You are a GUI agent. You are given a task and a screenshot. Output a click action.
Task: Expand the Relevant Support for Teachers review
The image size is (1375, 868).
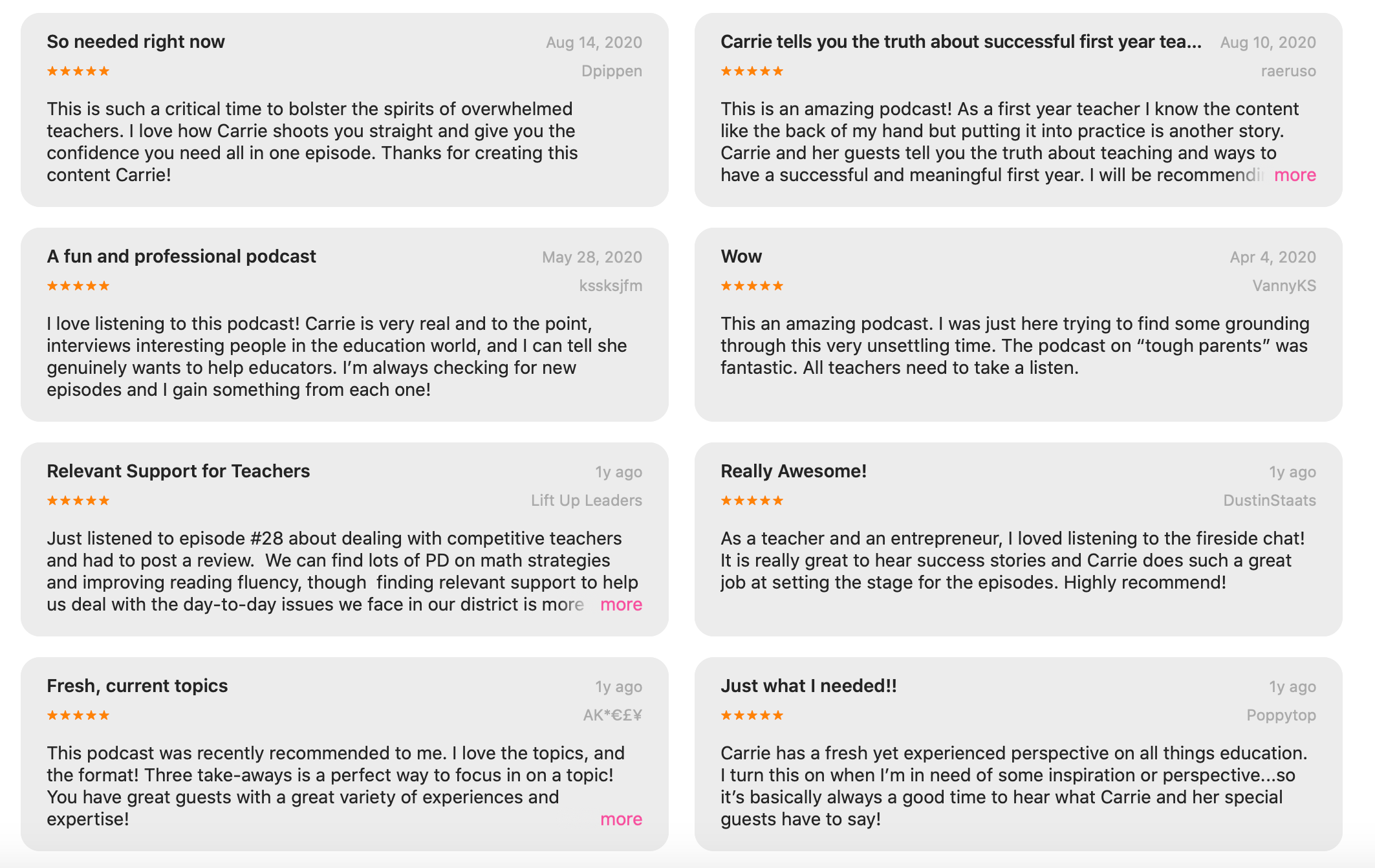click(x=621, y=604)
